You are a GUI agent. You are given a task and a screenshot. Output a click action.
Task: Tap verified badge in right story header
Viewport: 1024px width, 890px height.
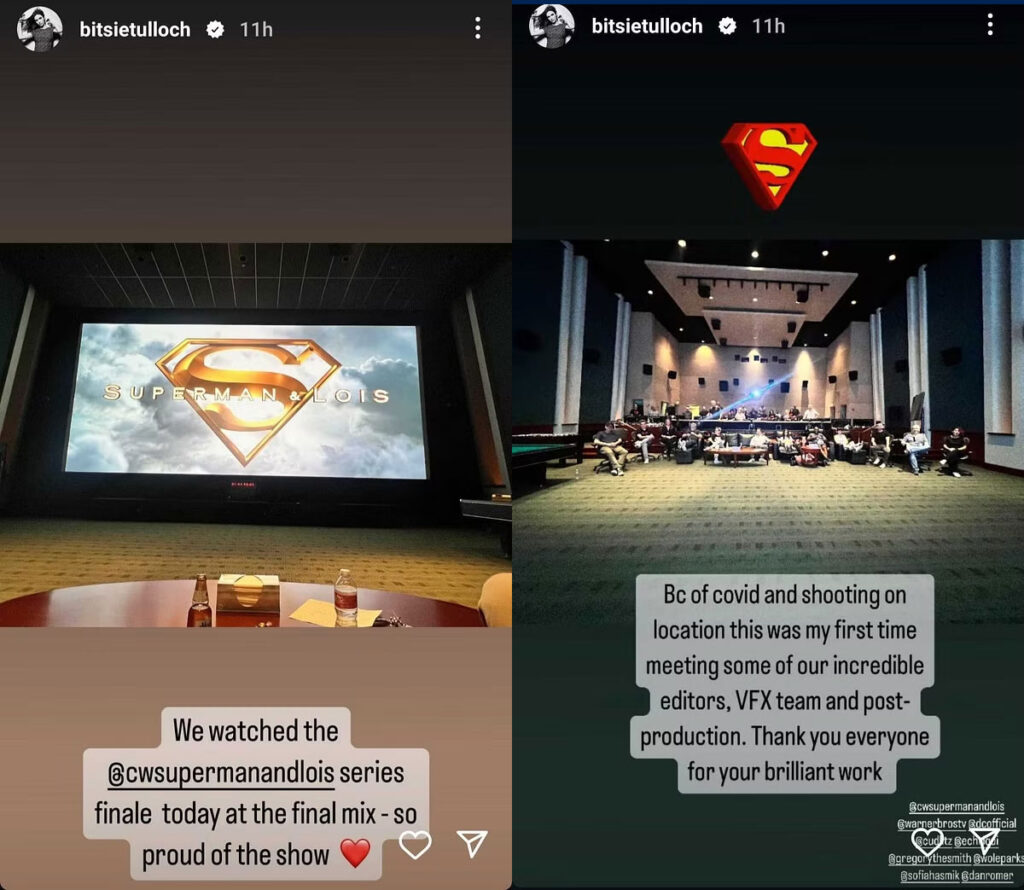(x=727, y=26)
